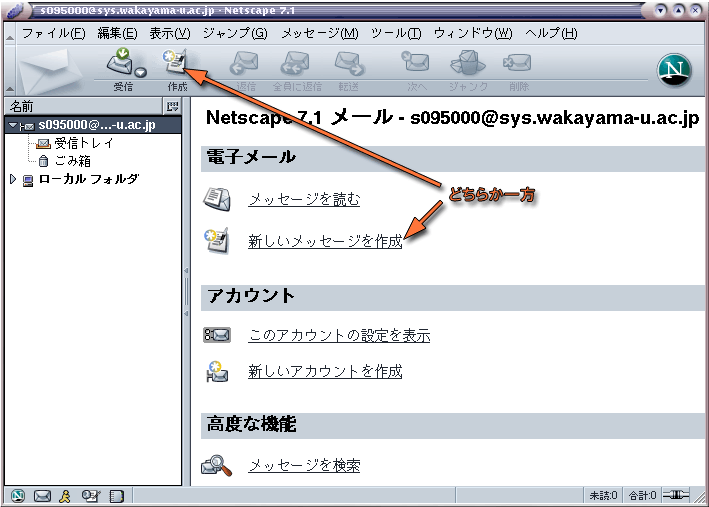
Task: Open the column picker icon beside 名前
Action: [x=172, y=107]
